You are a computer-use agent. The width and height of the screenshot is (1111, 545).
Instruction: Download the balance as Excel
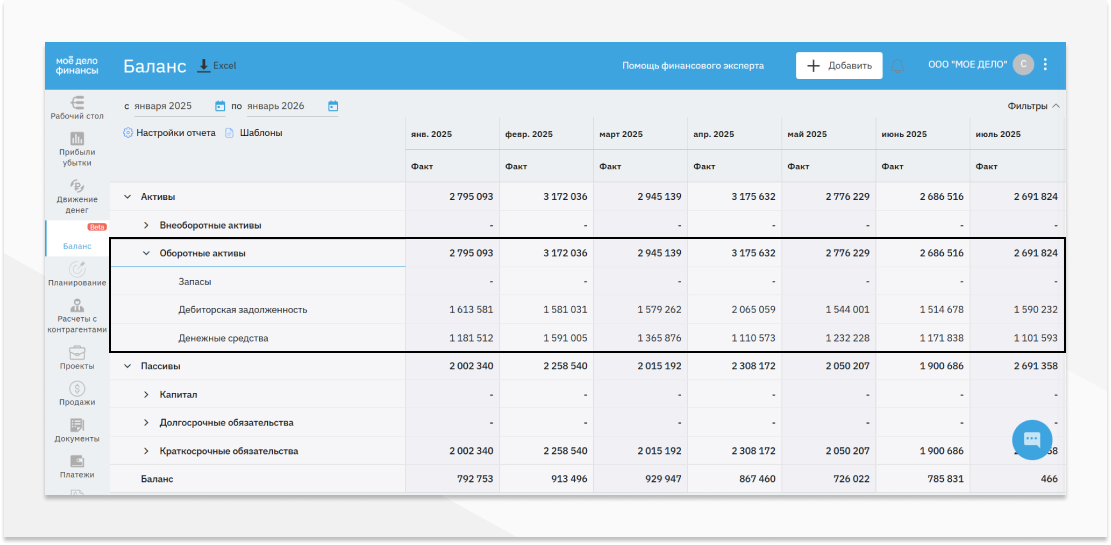click(216, 66)
